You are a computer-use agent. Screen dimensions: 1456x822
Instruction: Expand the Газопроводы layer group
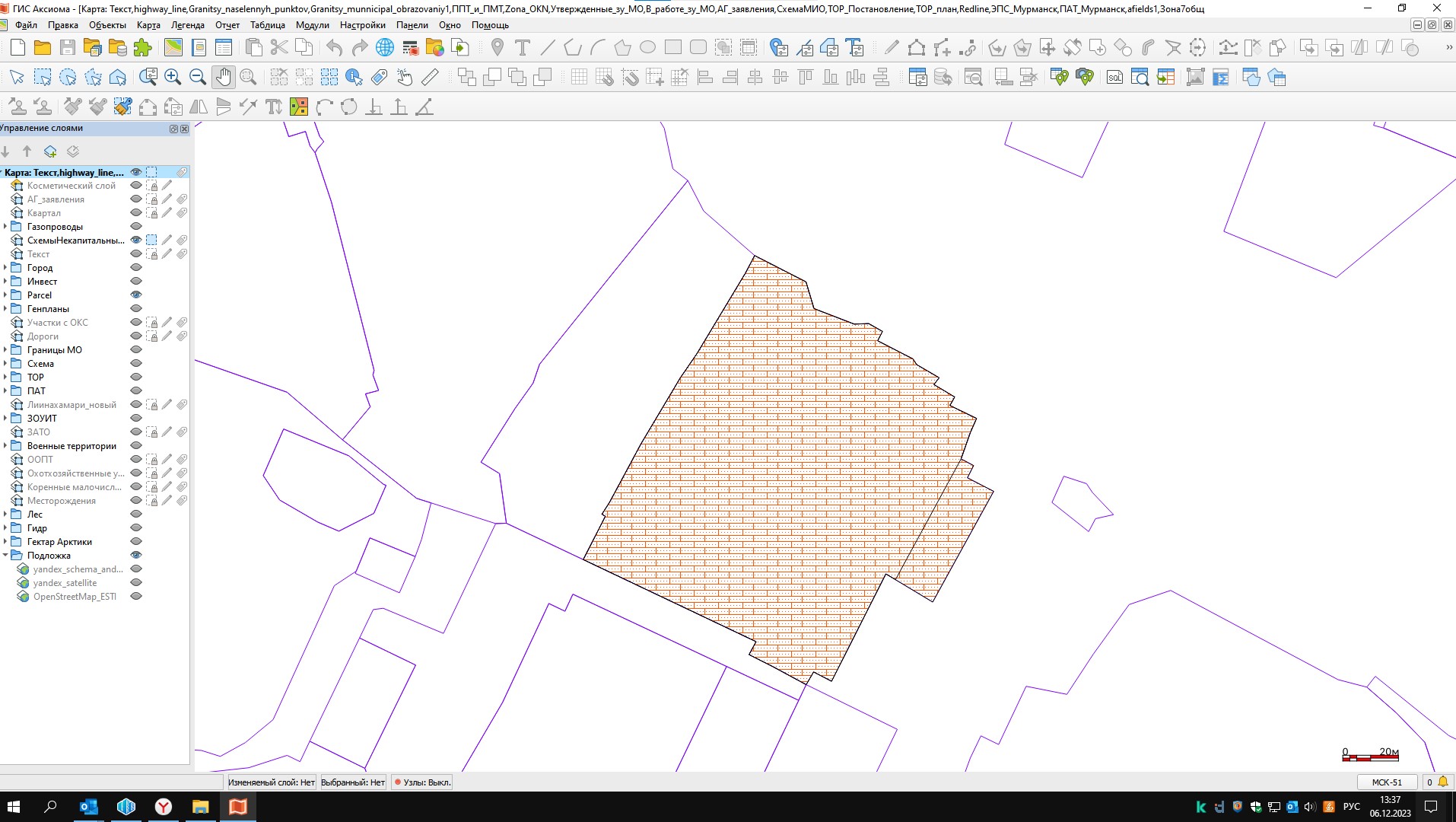point(5,227)
